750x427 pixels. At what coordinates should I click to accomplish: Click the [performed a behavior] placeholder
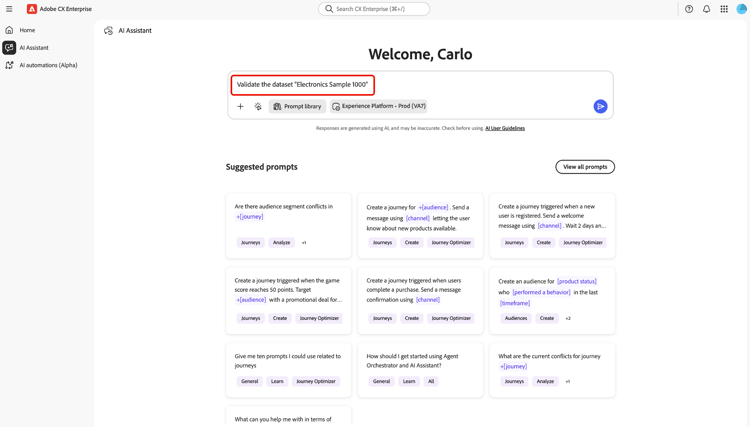point(541,292)
